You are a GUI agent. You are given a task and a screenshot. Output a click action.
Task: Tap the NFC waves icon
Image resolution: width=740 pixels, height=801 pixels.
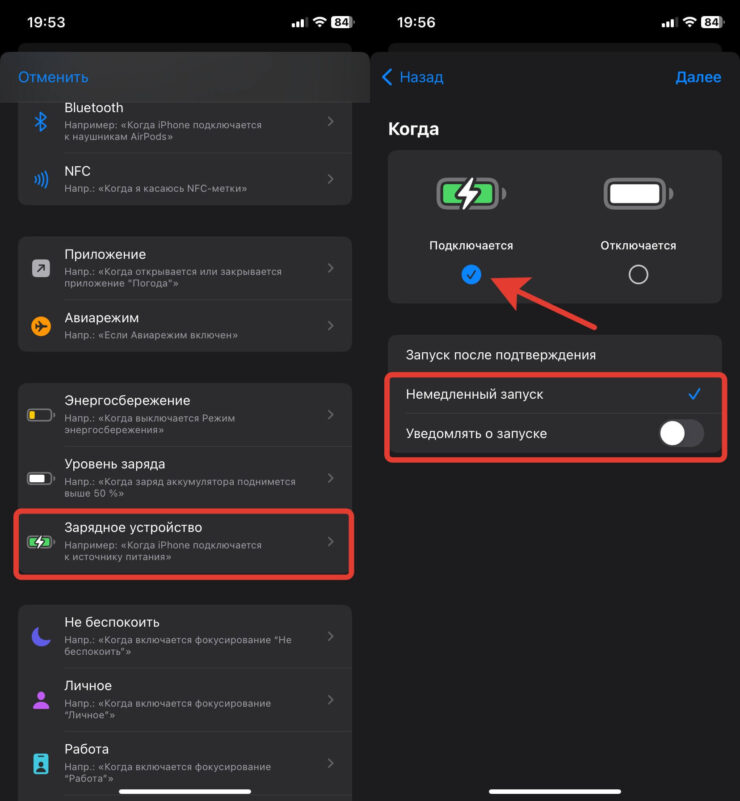(x=41, y=180)
